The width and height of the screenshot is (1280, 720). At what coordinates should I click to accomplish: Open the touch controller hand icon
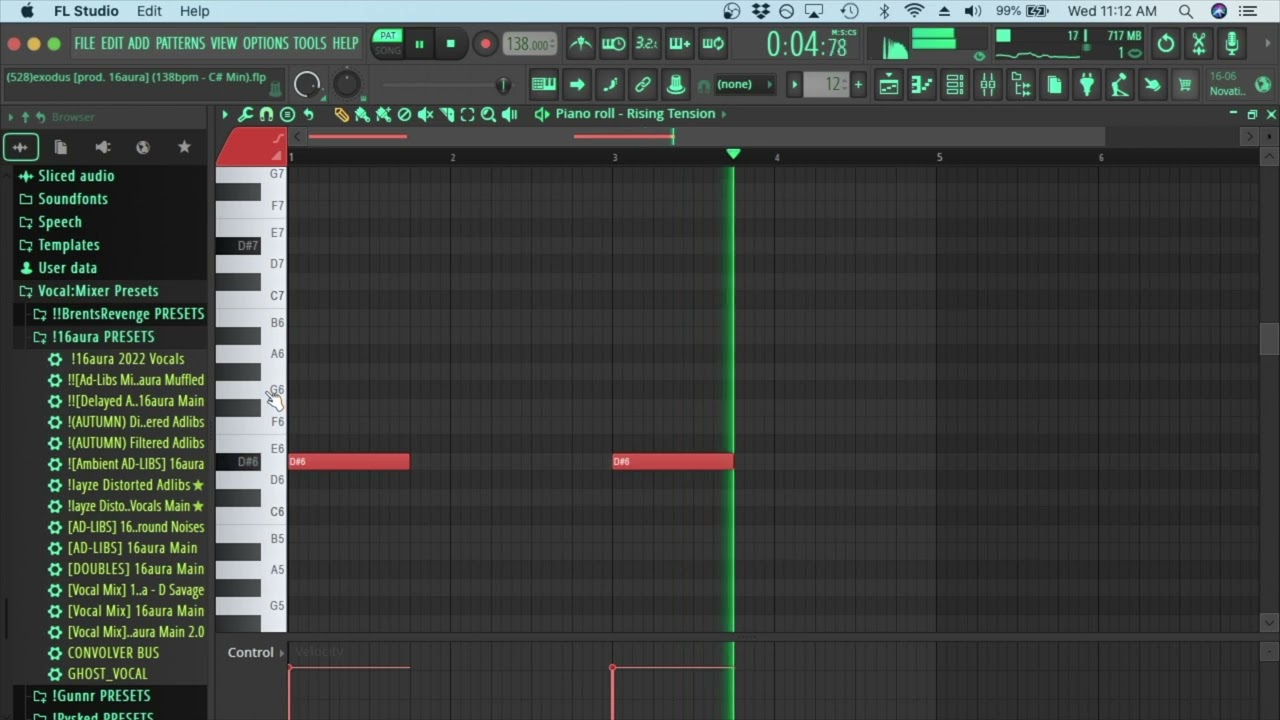pyautogui.click(x=1153, y=85)
